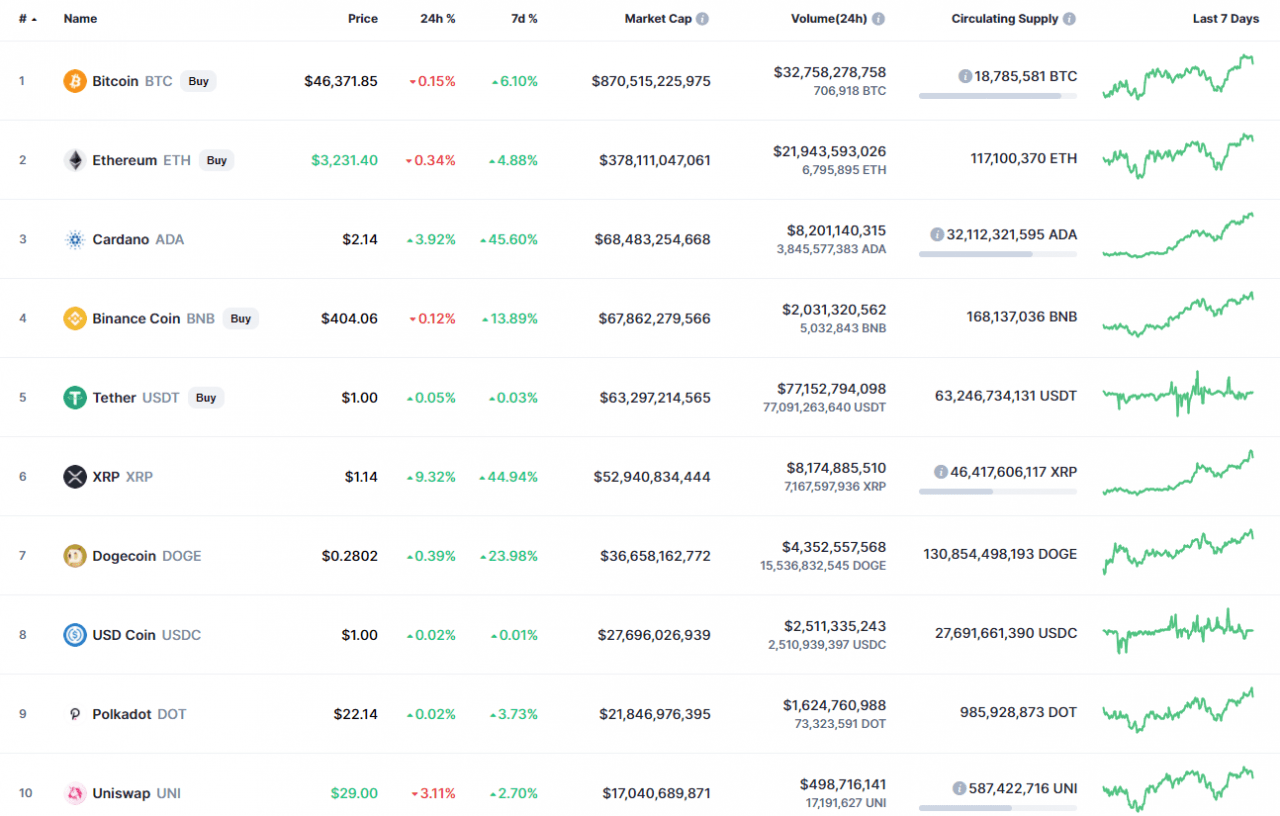Image resolution: width=1280 pixels, height=816 pixels.
Task: Click the Buy button next to Binance Coin
Action: (241, 318)
